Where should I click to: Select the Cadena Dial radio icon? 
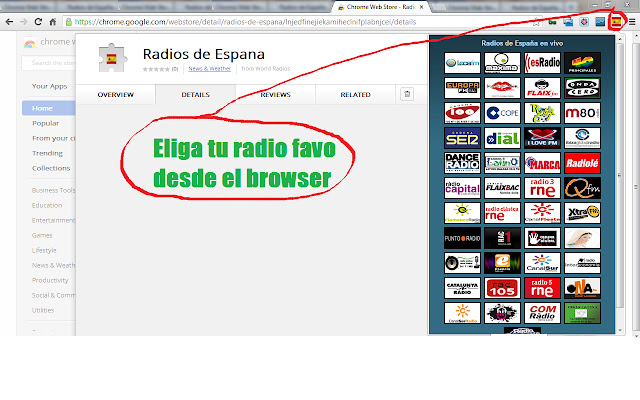tap(502, 138)
